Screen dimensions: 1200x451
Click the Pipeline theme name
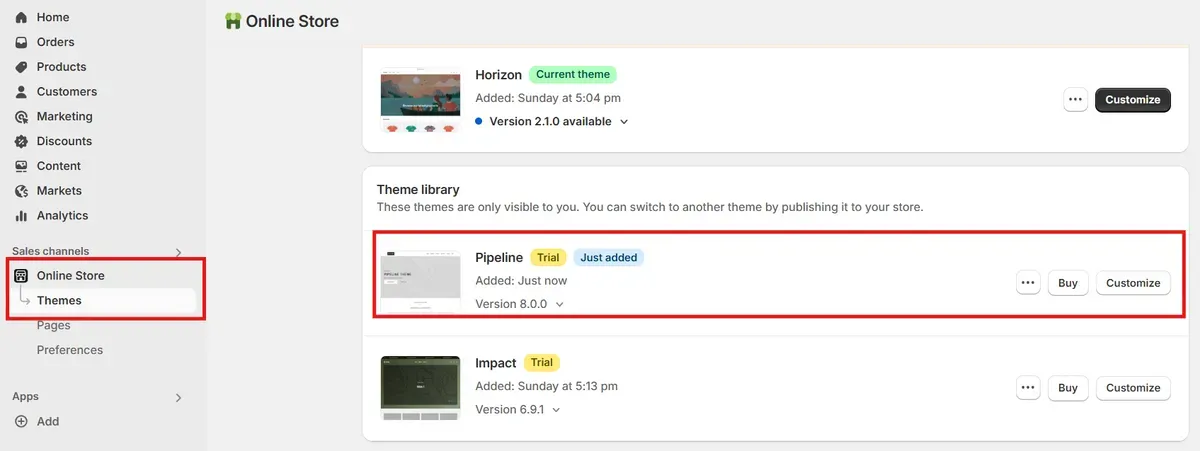coord(499,257)
